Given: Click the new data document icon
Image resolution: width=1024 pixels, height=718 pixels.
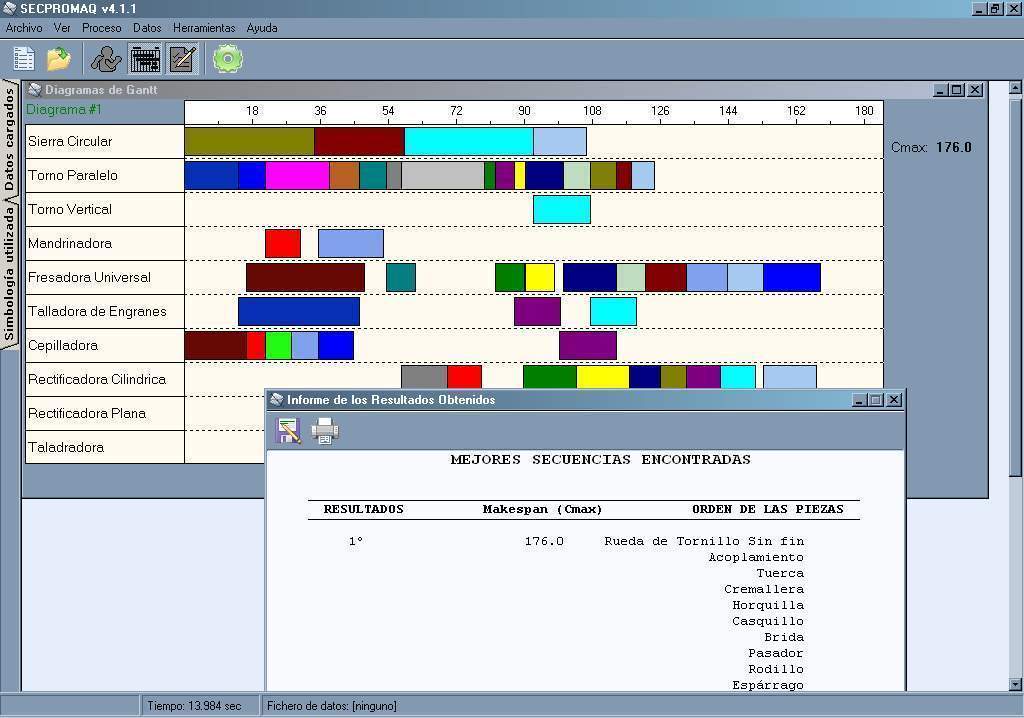Looking at the screenshot, I should coord(23,59).
